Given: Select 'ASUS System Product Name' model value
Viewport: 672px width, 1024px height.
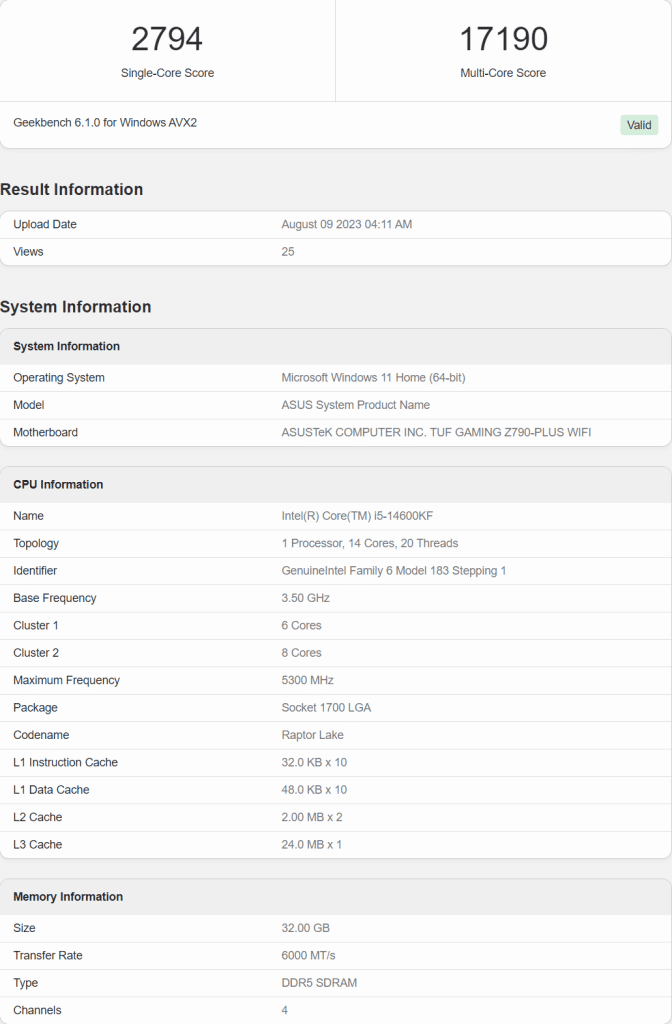Looking at the screenshot, I should 356,406.
